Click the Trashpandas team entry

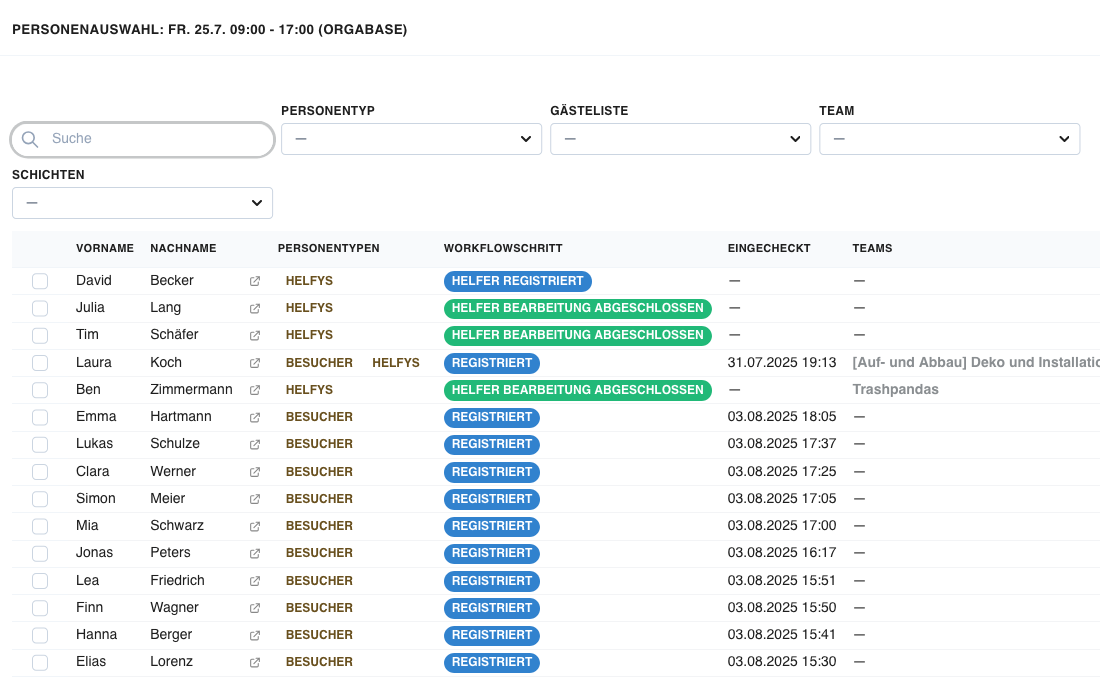(x=895, y=389)
